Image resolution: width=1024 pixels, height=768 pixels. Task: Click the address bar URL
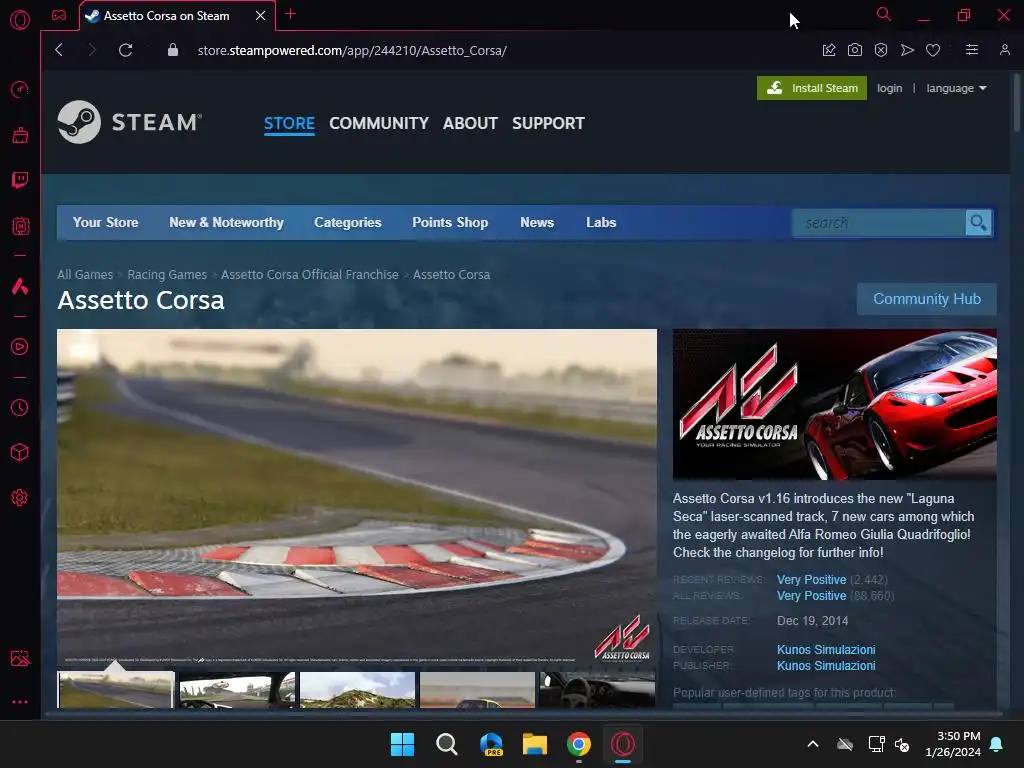(x=352, y=50)
